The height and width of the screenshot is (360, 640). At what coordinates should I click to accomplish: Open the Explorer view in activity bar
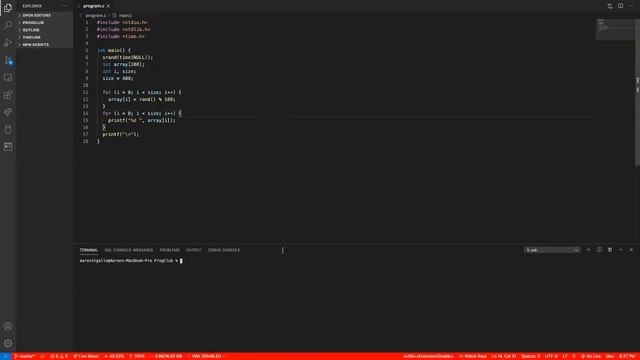(x=8, y=8)
